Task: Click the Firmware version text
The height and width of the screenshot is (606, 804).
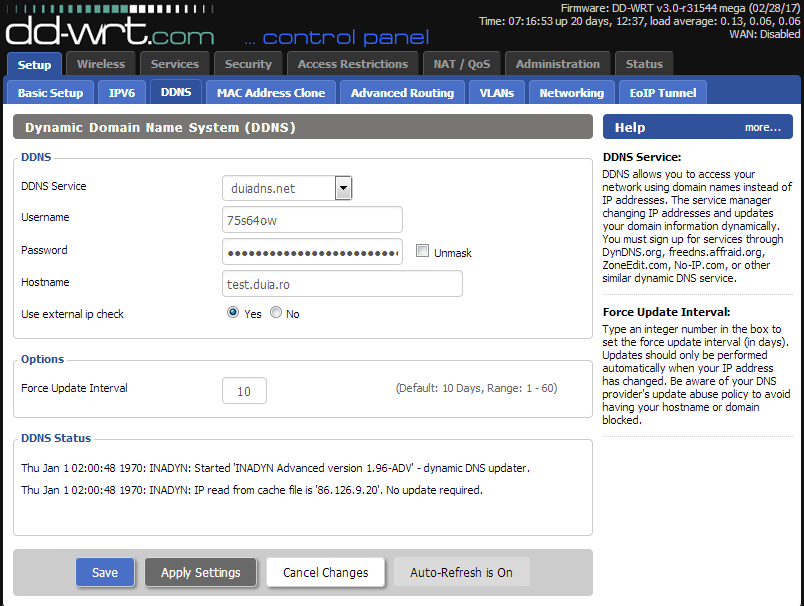Action: [x=680, y=8]
